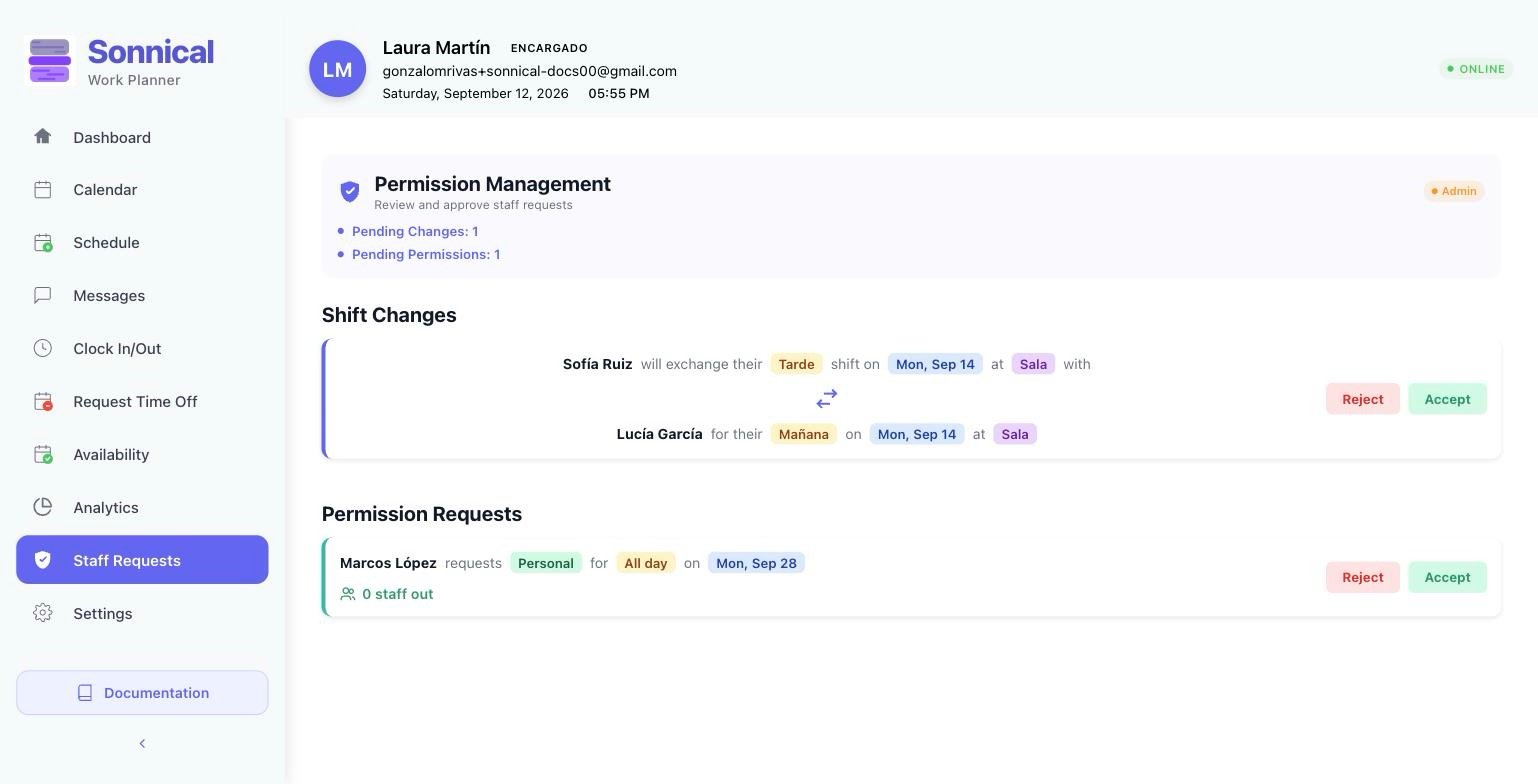View the Analytics page
1538x784 pixels.
click(x=142, y=508)
